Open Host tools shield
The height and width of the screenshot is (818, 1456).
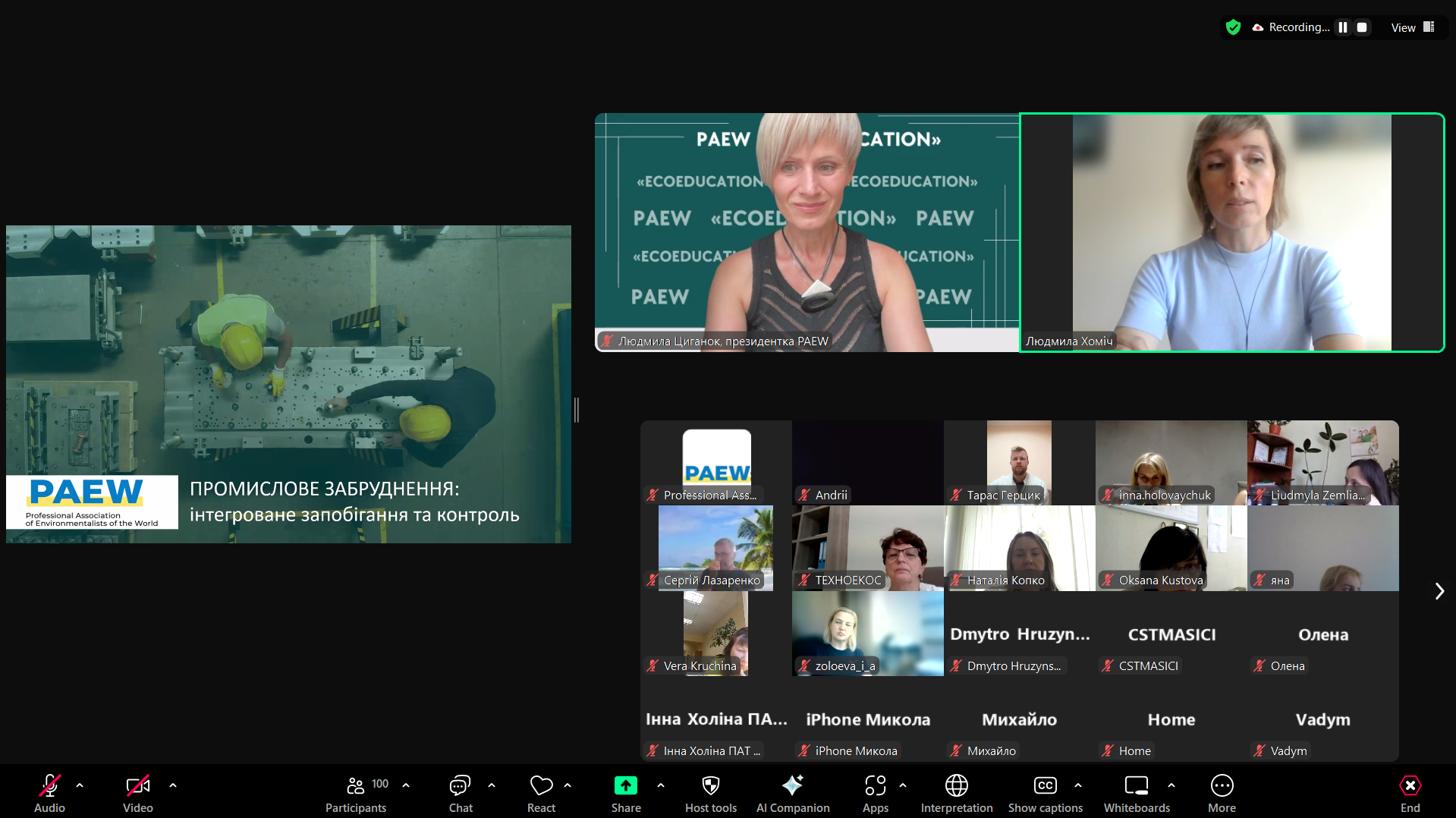pos(710,793)
